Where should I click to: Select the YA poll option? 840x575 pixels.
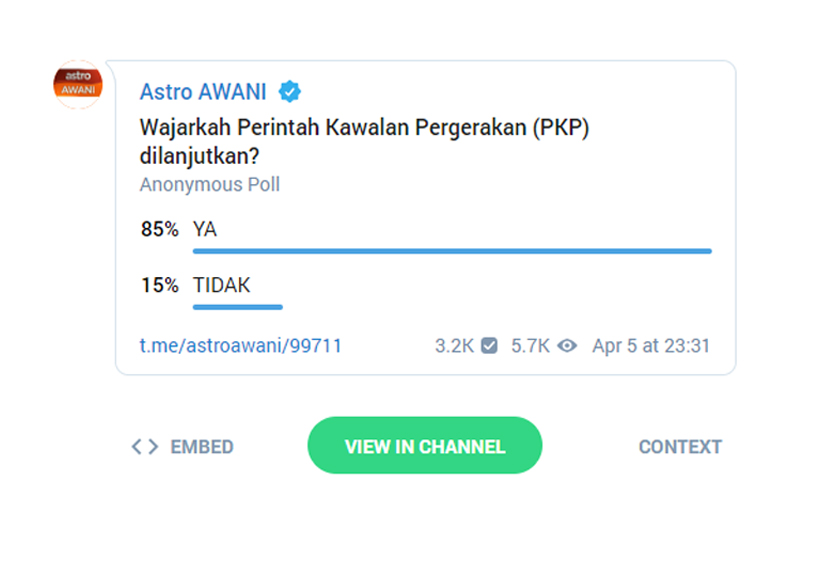(x=205, y=229)
